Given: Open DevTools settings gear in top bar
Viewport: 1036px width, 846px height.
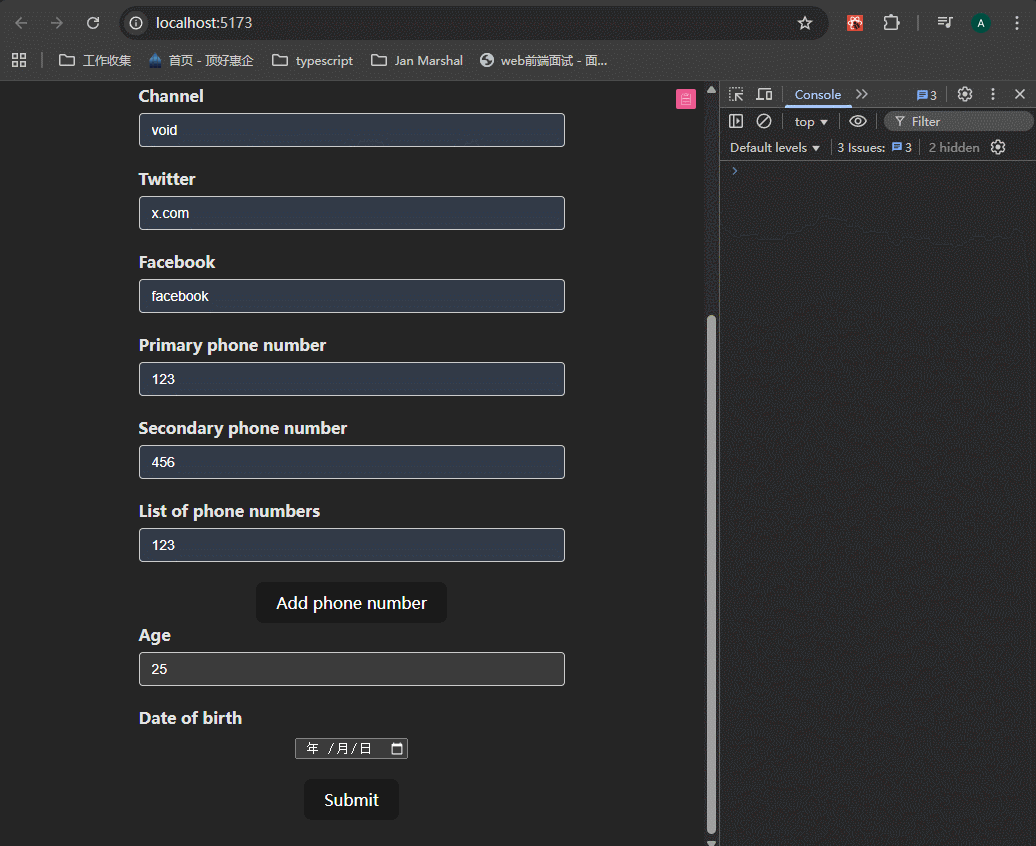Looking at the screenshot, I should (964, 94).
